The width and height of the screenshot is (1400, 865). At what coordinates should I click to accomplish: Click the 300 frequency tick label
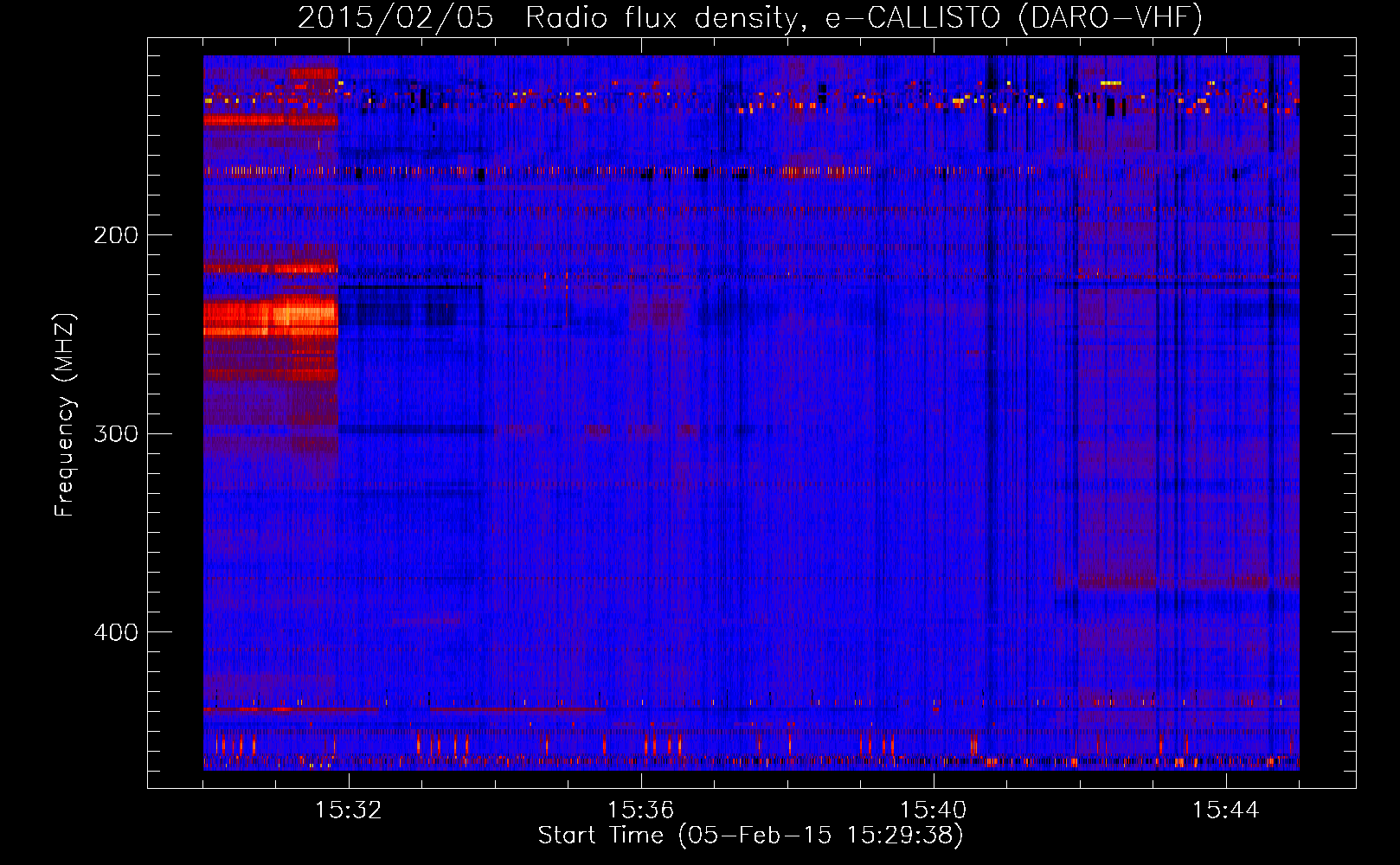pyautogui.click(x=116, y=433)
